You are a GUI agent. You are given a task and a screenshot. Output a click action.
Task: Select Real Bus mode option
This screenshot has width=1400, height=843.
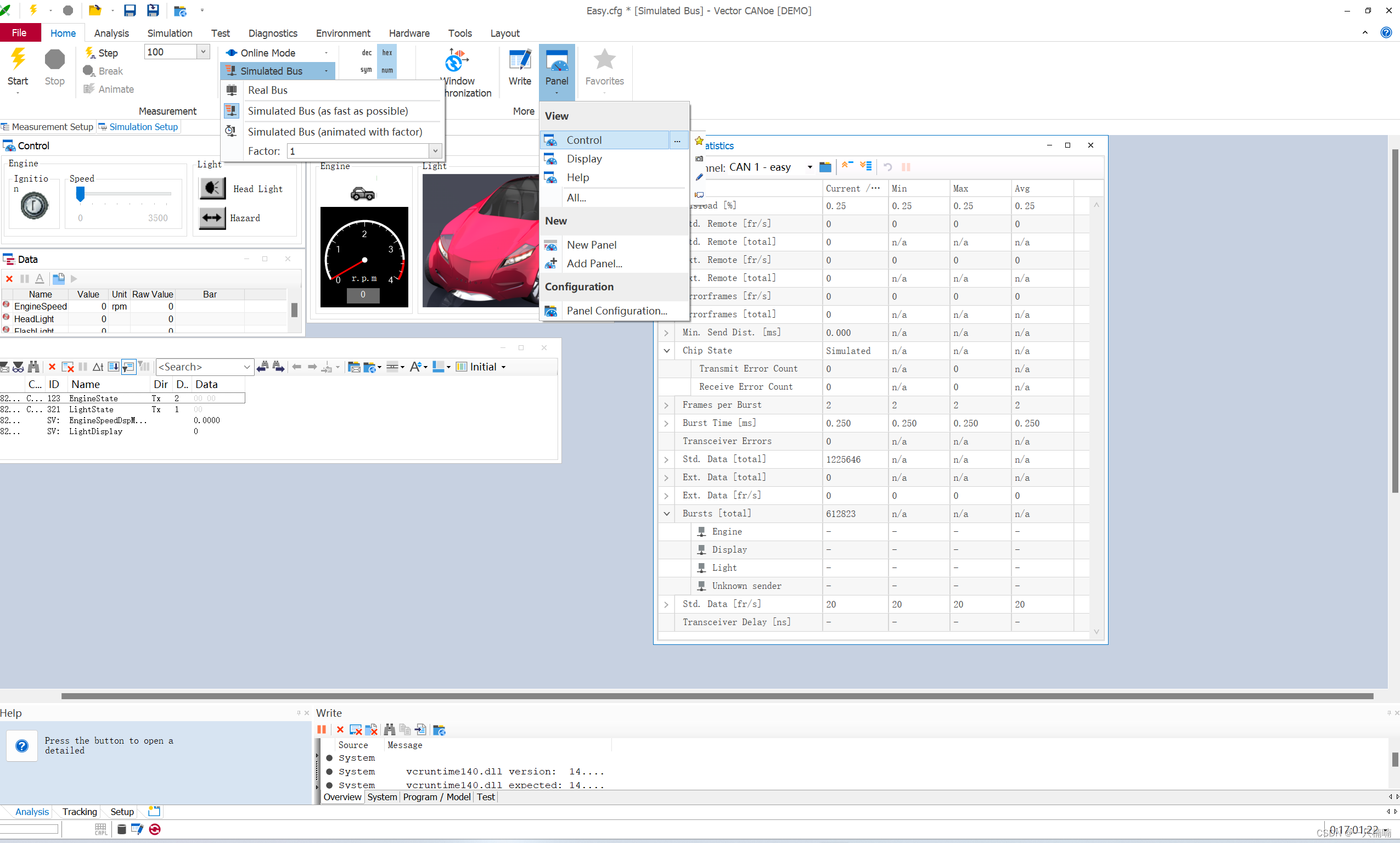coord(331,91)
